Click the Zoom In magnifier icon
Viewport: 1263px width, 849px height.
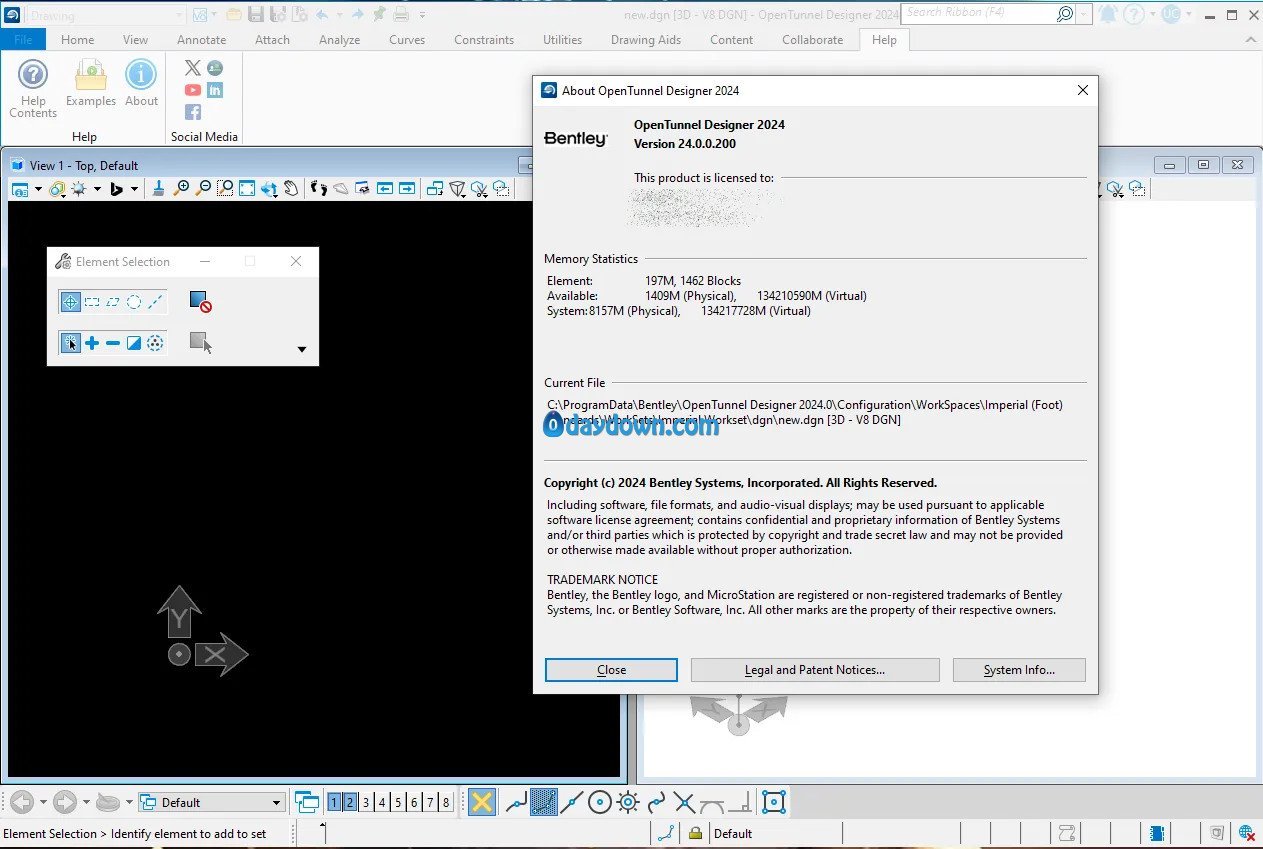tap(181, 188)
